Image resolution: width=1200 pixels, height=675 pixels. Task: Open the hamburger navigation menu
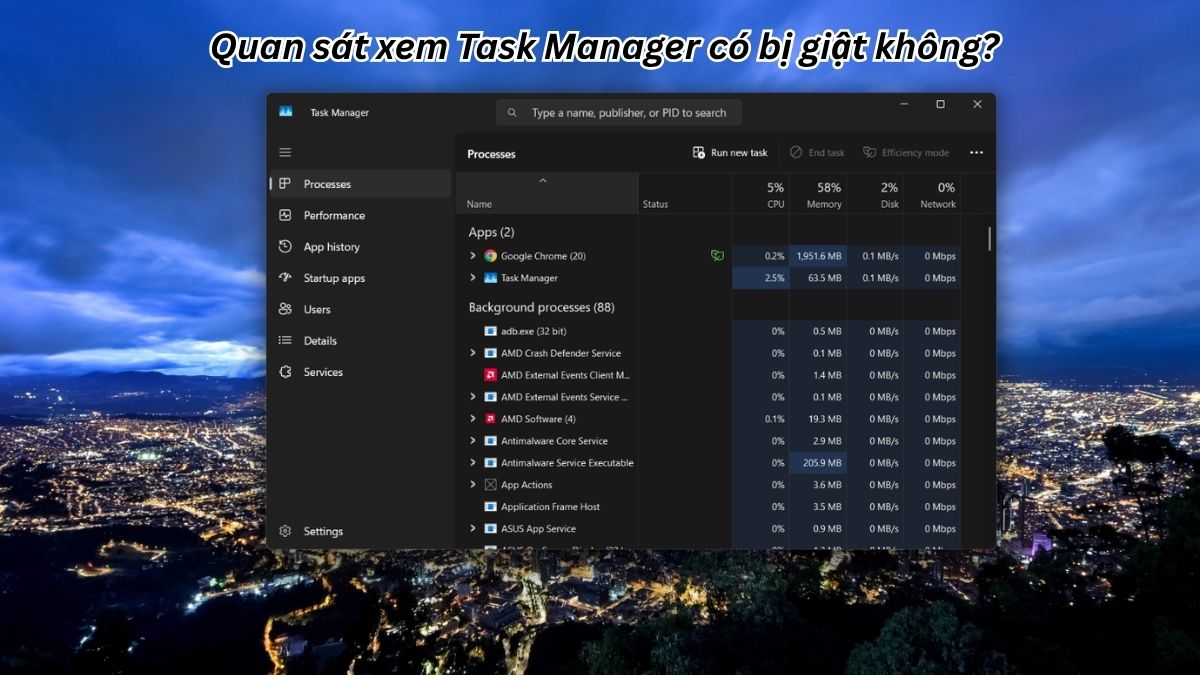(285, 152)
